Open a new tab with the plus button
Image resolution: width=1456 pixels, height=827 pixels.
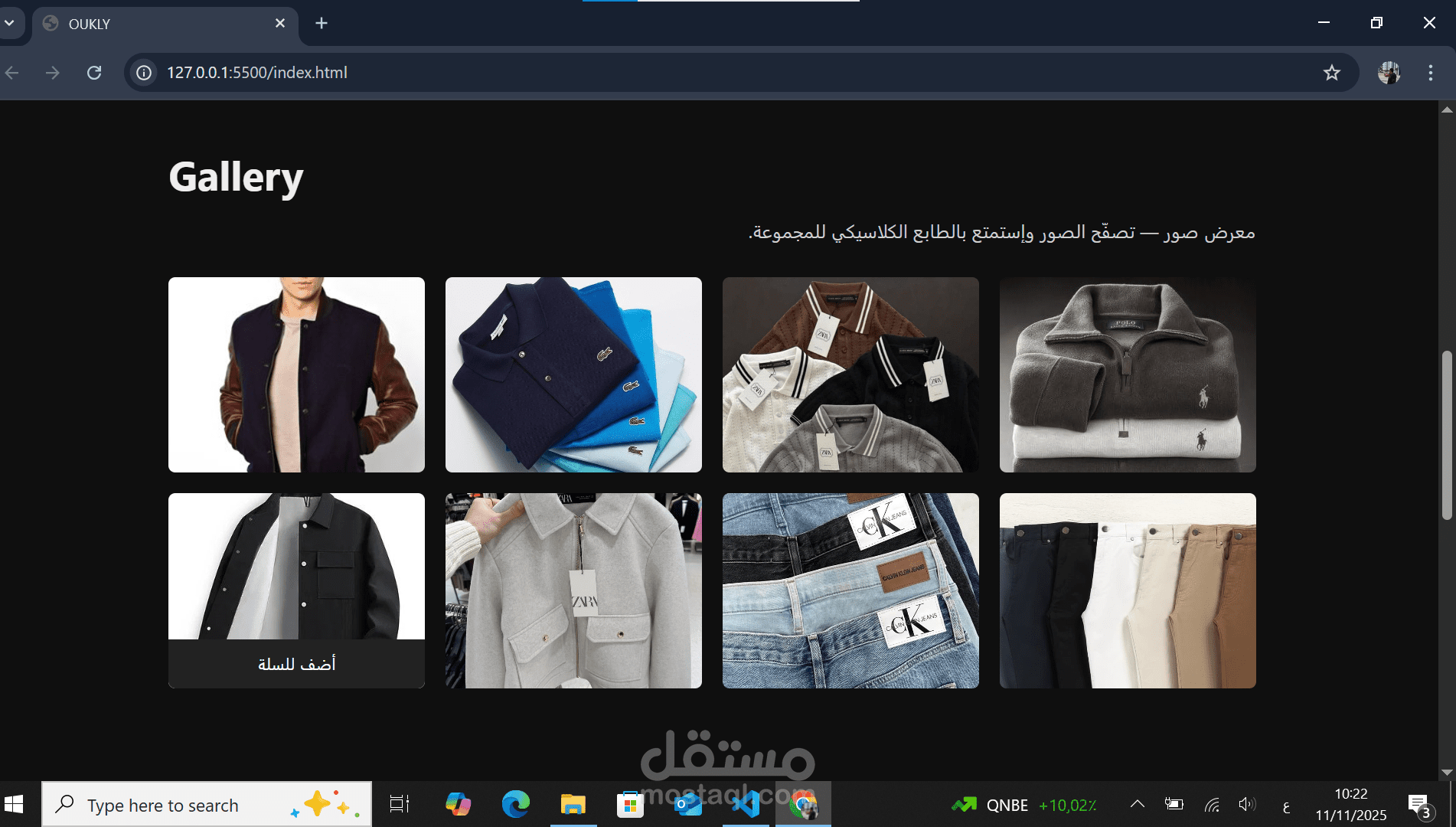(322, 24)
